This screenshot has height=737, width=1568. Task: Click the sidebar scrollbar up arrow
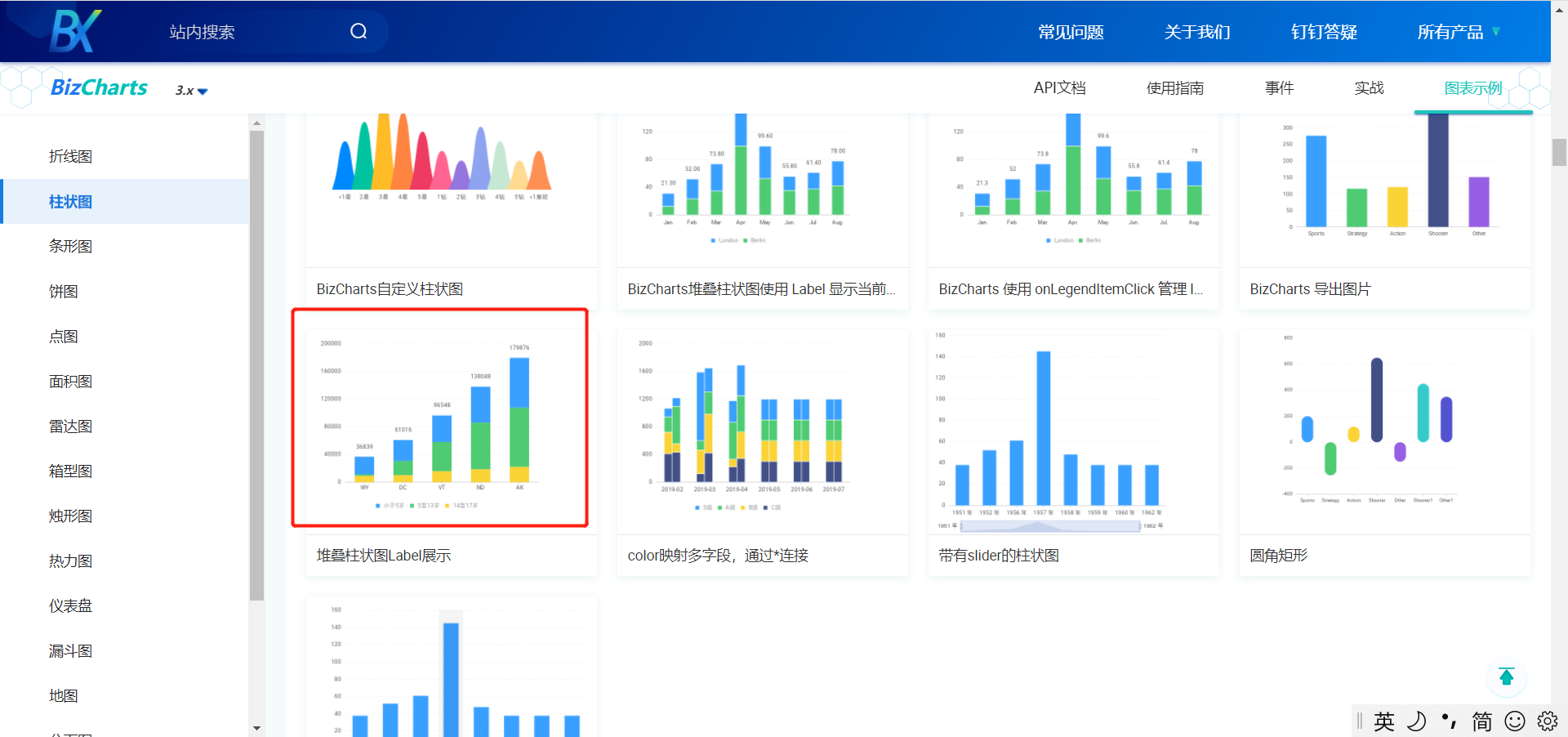pos(256,123)
